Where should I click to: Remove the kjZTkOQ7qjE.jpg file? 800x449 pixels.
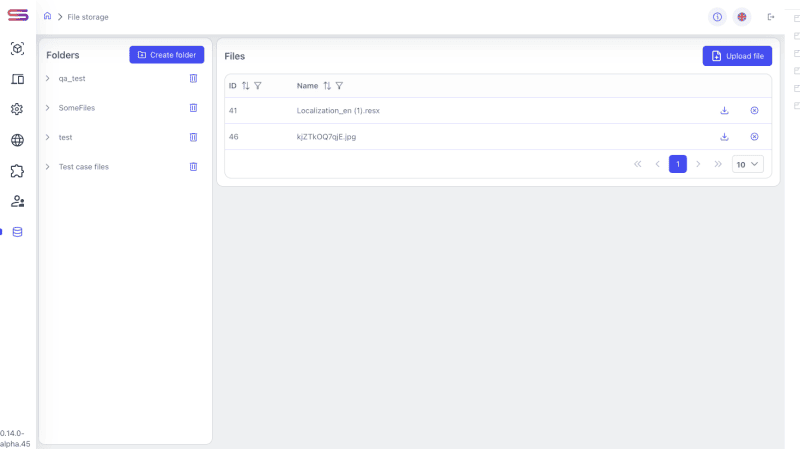(754, 136)
